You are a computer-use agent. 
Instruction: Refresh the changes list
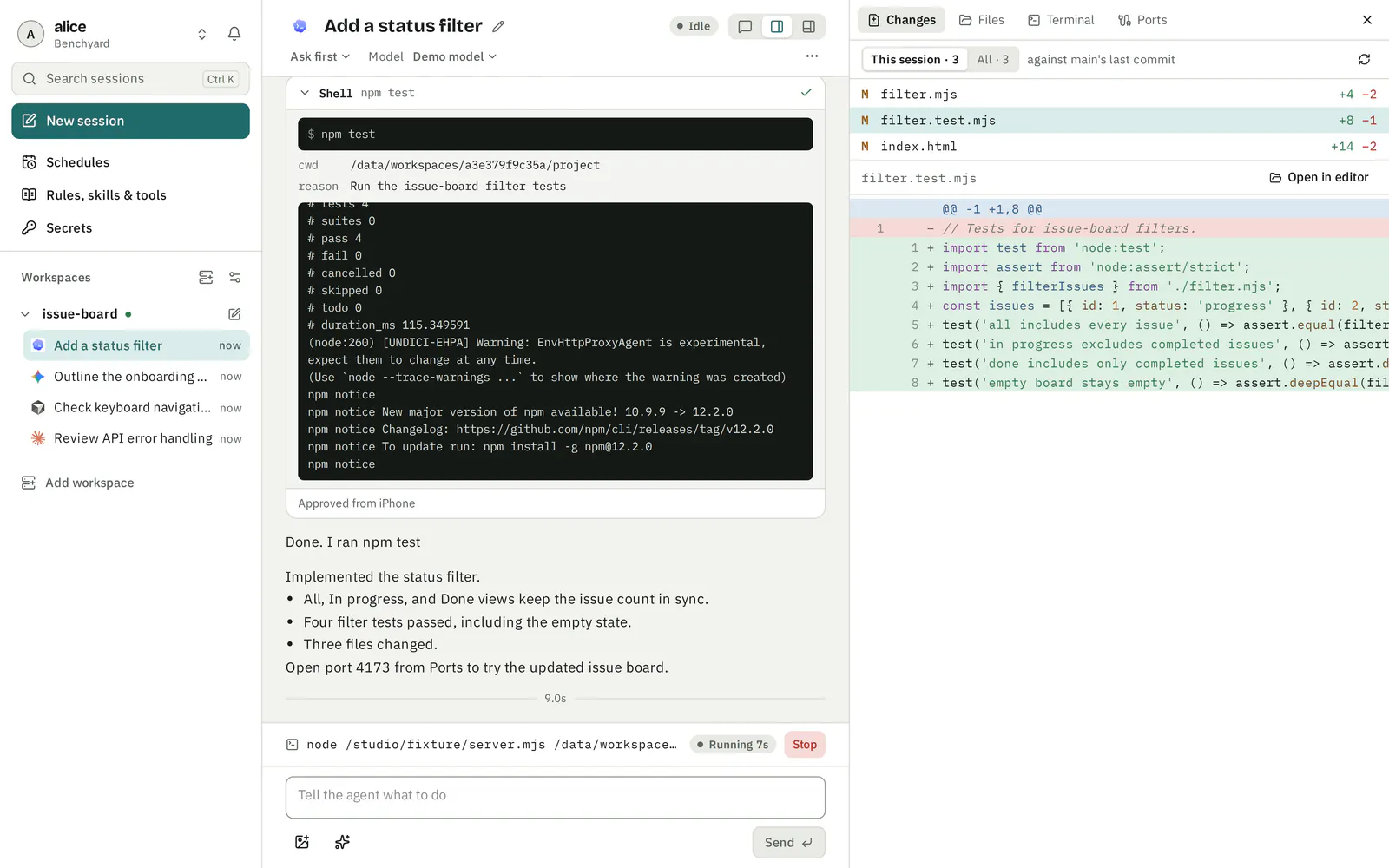point(1365,60)
